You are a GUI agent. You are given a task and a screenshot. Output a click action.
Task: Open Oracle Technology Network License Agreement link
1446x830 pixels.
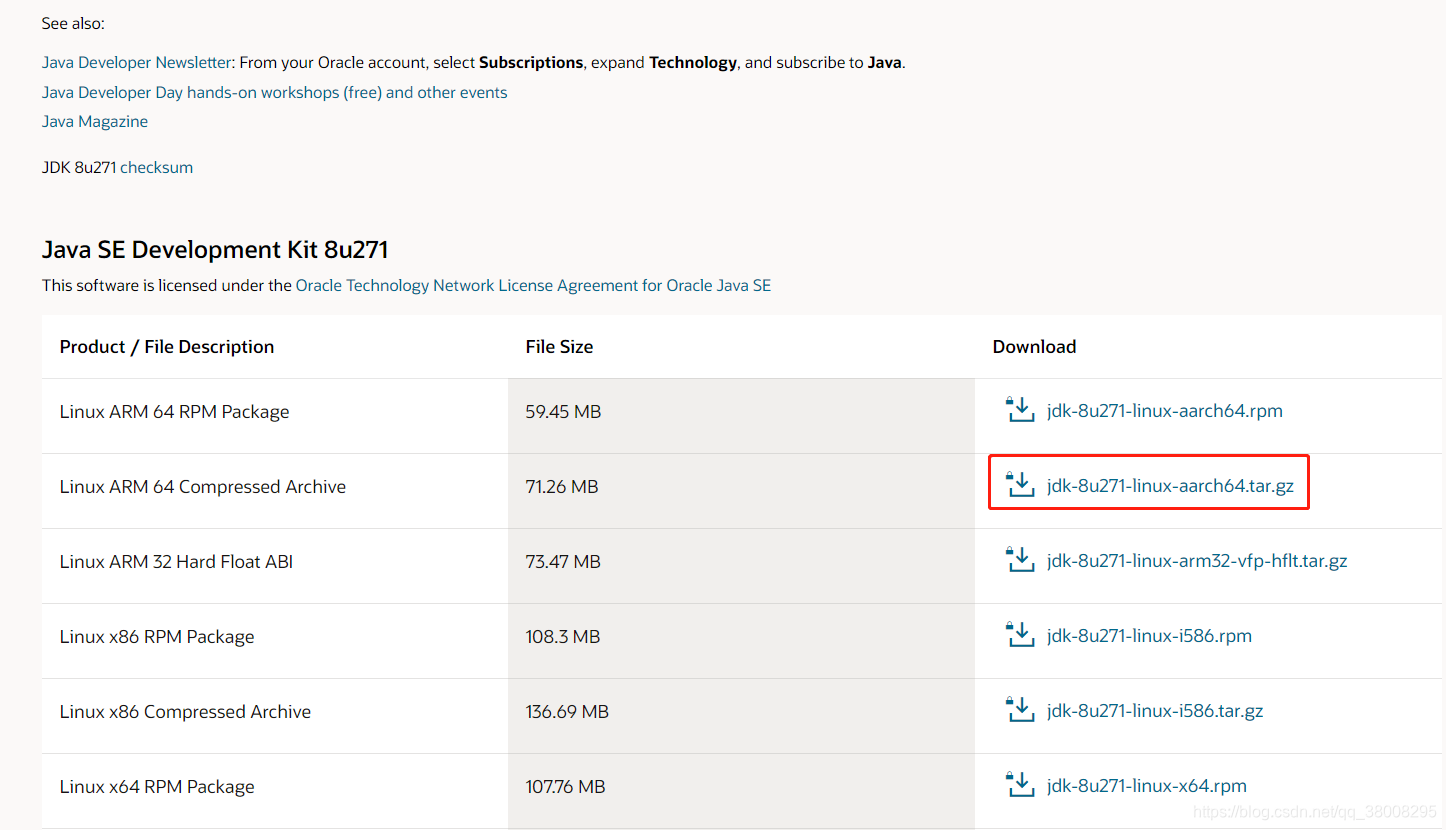533,285
